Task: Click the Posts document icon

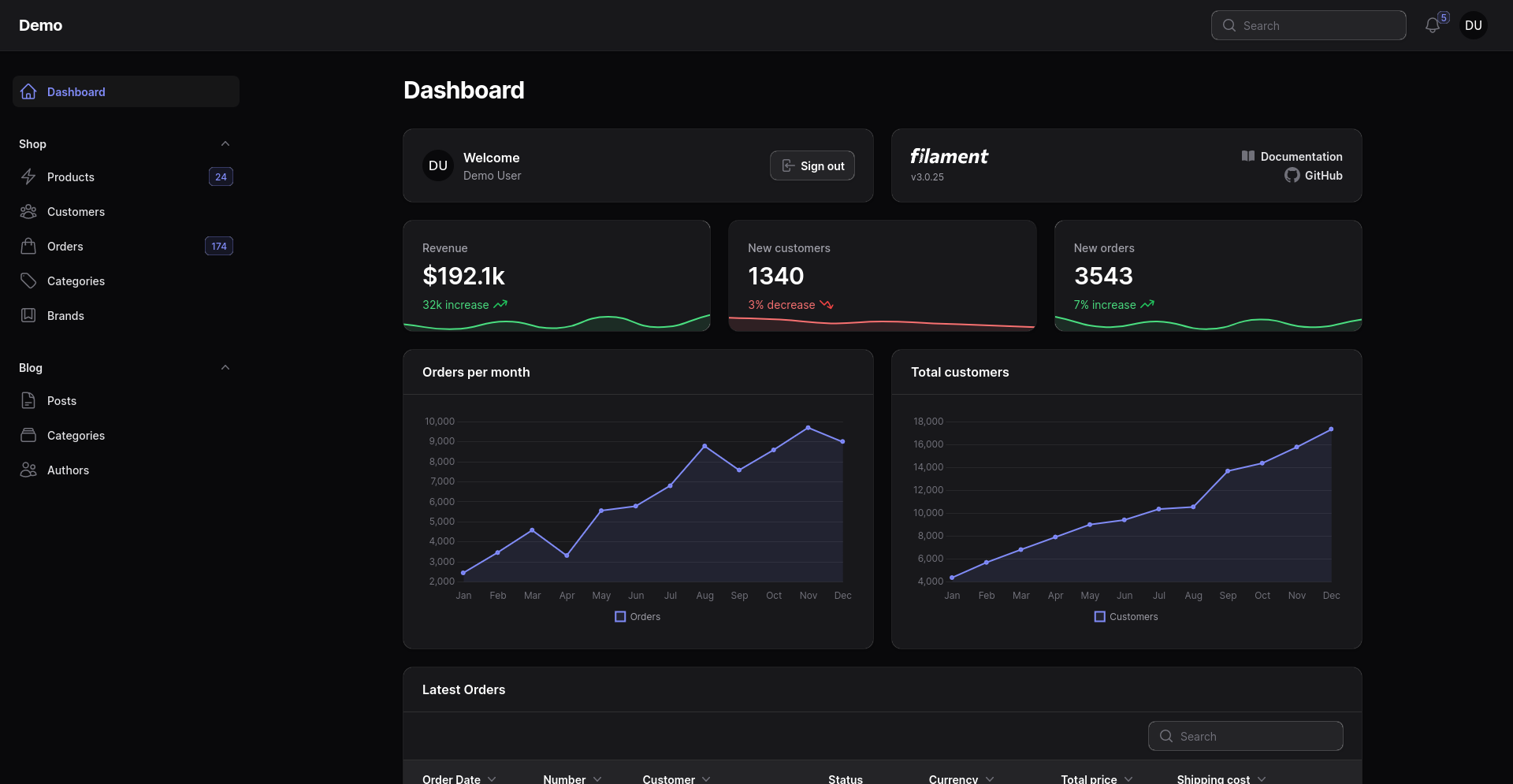Action: [x=28, y=401]
